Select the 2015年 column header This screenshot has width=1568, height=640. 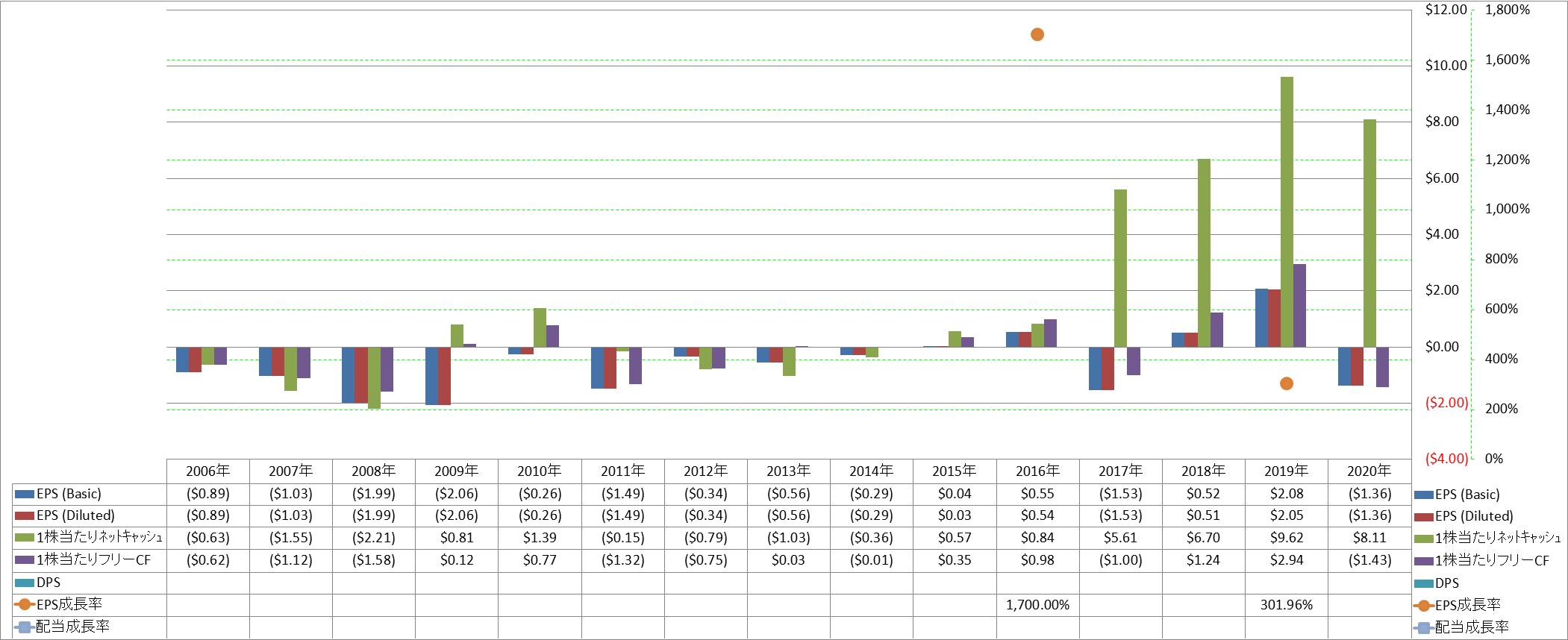pos(955,471)
